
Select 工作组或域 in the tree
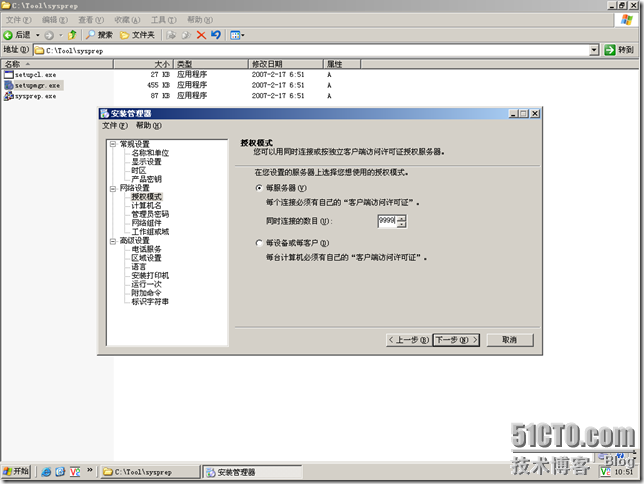[150, 232]
